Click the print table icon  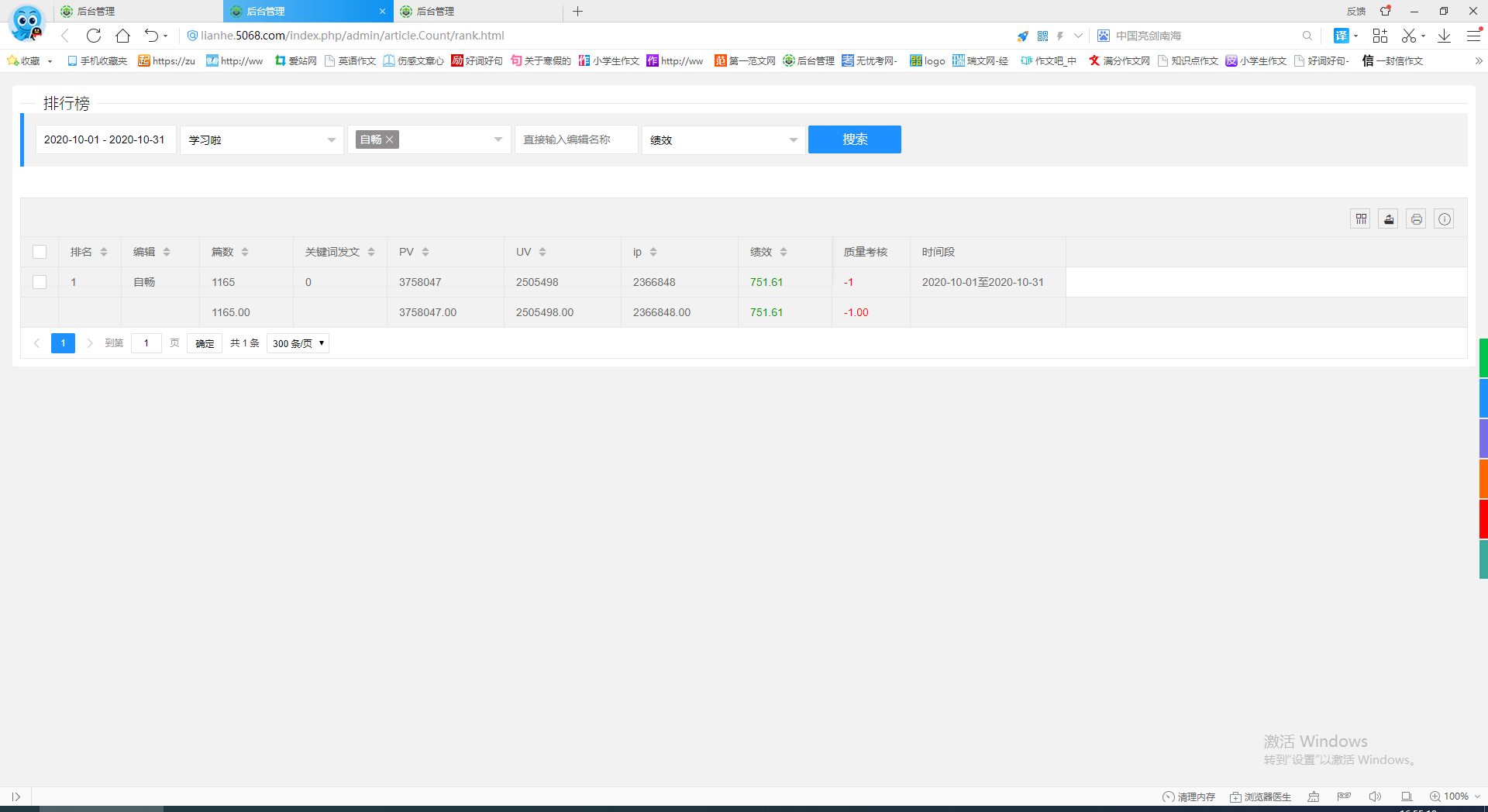click(1416, 219)
